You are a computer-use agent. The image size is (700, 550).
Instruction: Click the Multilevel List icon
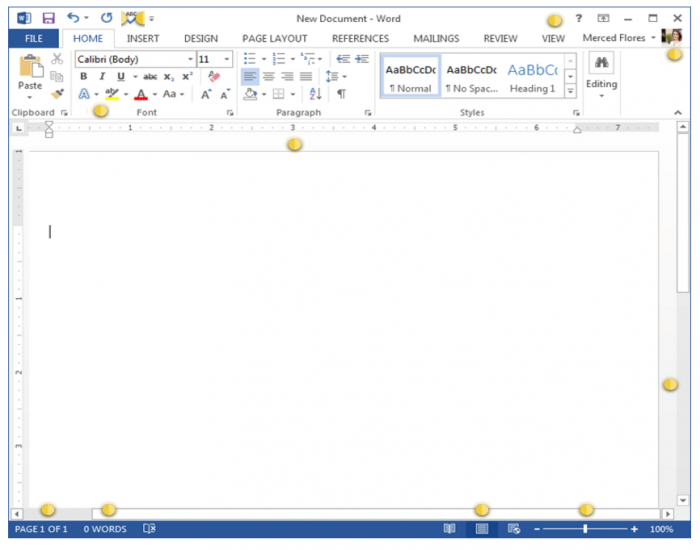click(x=308, y=58)
